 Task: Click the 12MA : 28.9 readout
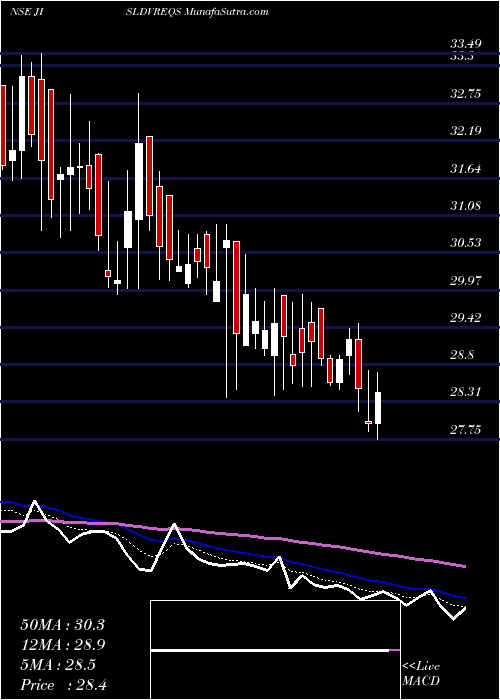tap(62, 645)
